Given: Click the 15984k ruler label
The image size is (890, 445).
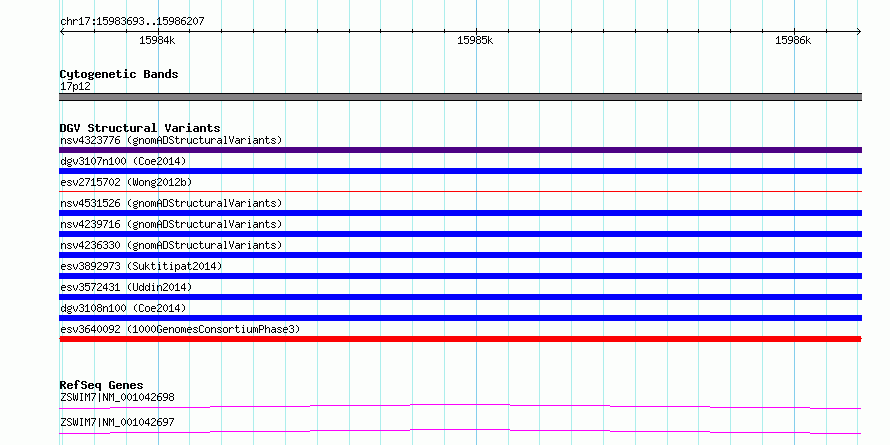Looking at the screenshot, I should tap(157, 41).
